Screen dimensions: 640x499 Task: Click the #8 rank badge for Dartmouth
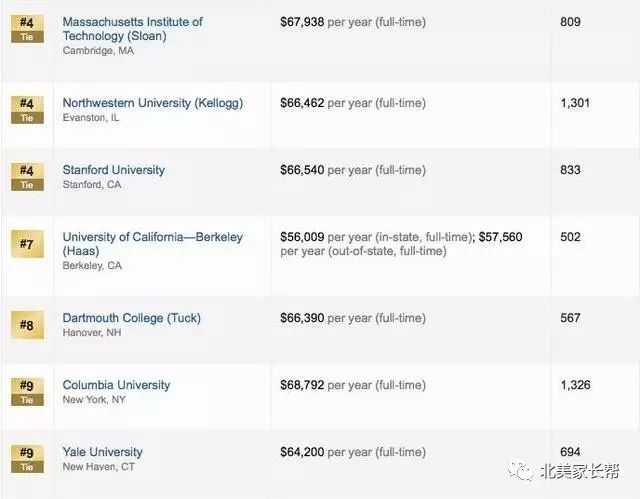[x=27, y=325]
